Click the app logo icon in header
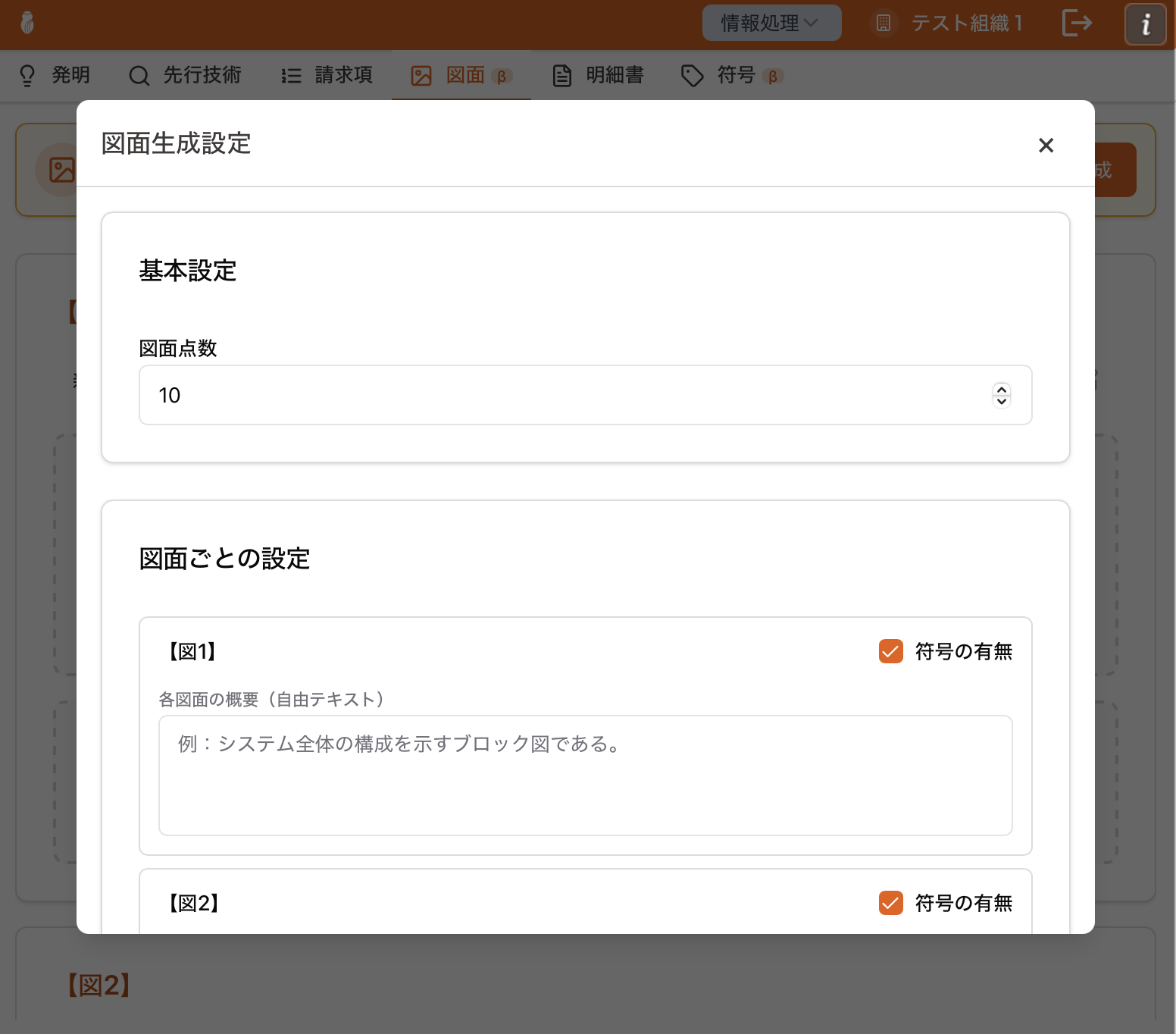This screenshot has height=1034, width=1176. point(27,23)
